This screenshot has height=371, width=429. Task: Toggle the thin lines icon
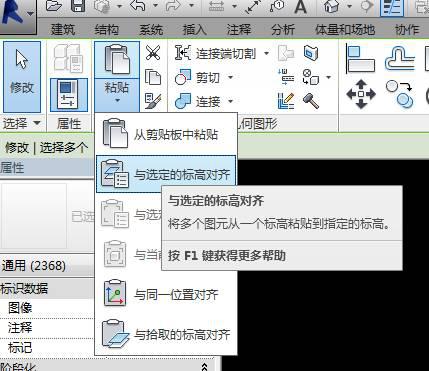(392, 7)
